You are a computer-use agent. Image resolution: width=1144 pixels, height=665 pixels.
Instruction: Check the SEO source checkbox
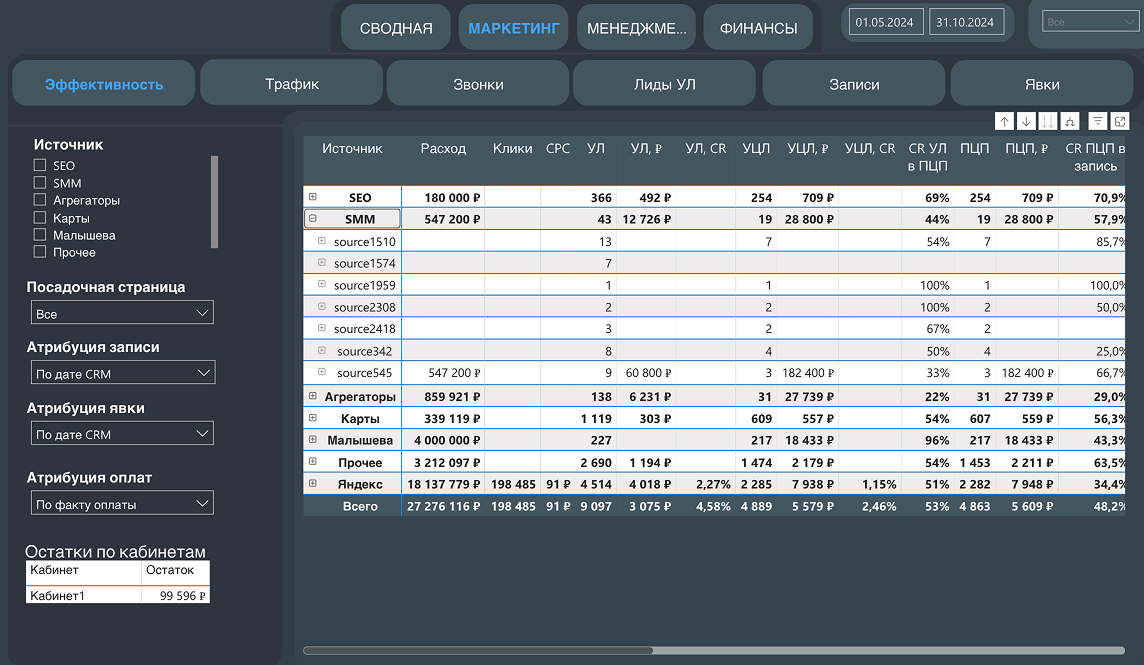click(x=40, y=166)
